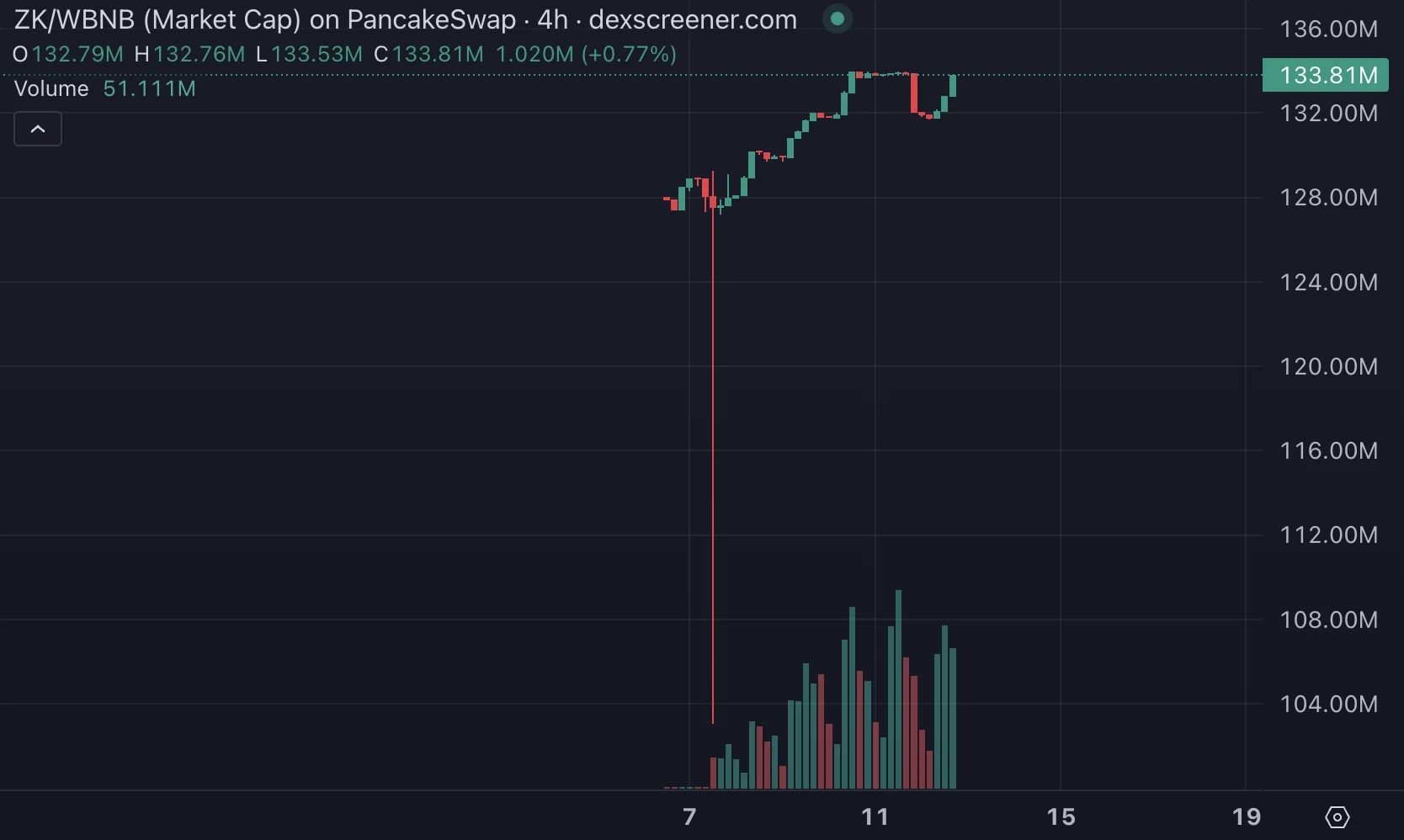Click the L 133.53M low value
The height and width of the screenshot is (840, 1404).
[310, 55]
